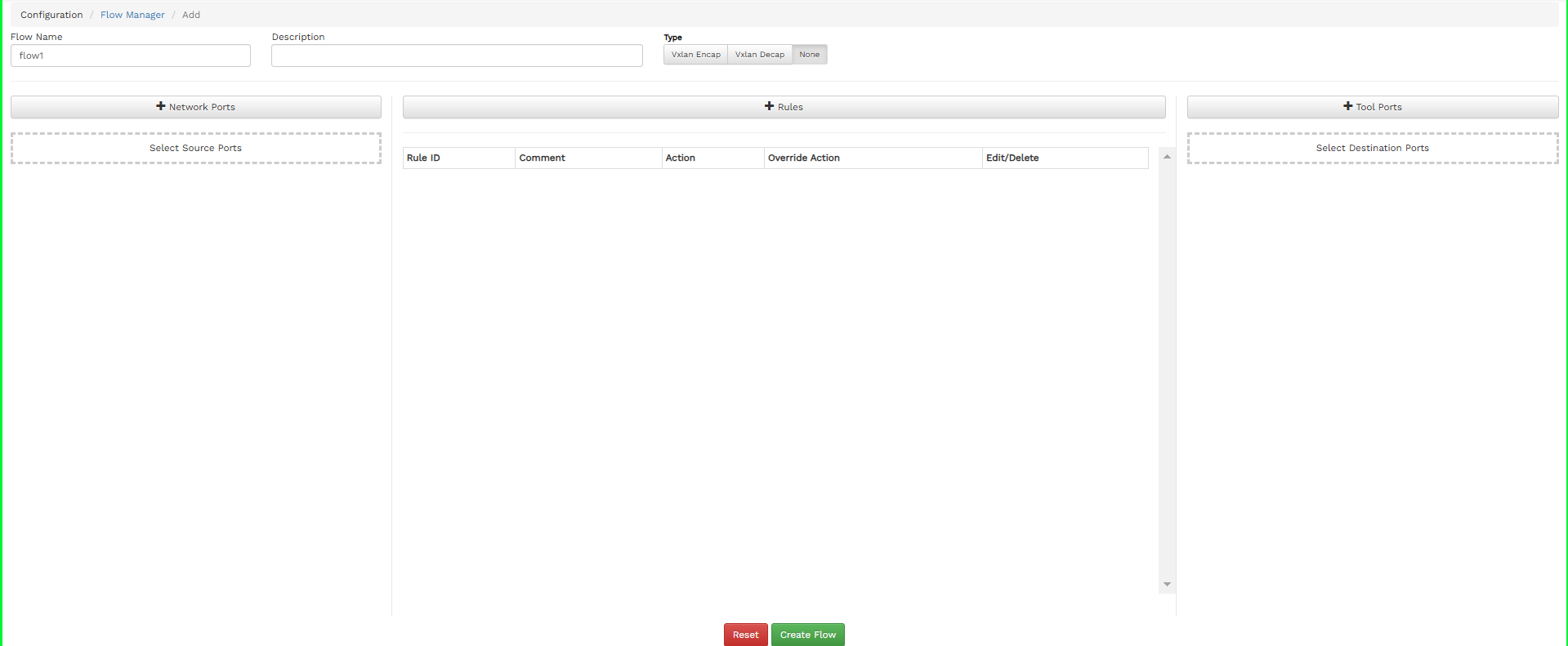The width and height of the screenshot is (1568, 646).
Task: Select Vxlan Encap flow type
Action: 695,55
